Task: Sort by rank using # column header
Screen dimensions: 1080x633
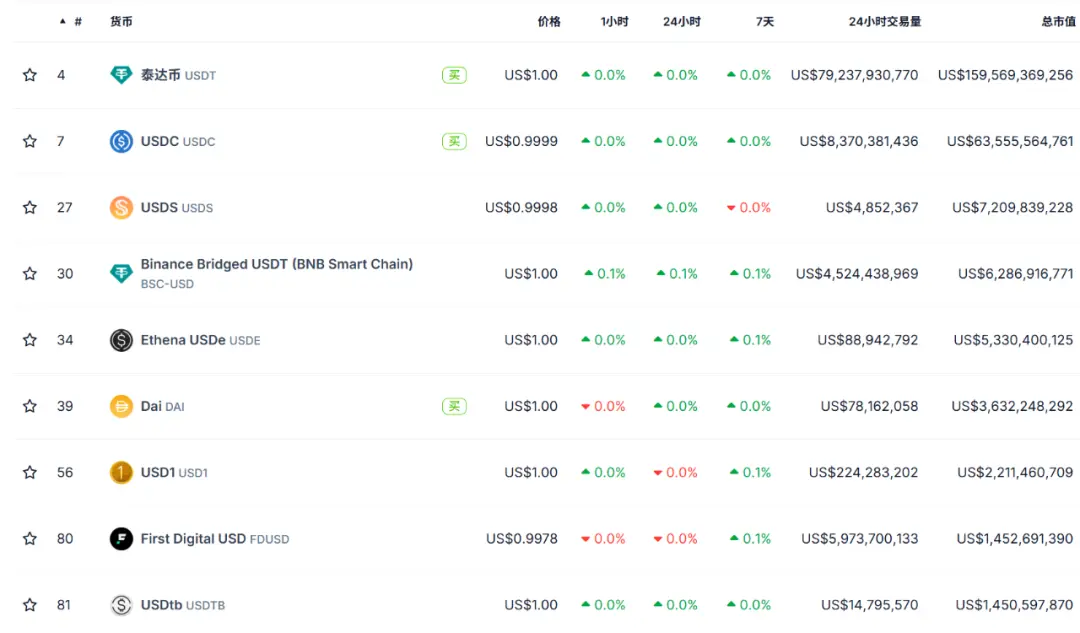Action: tap(77, 21)
